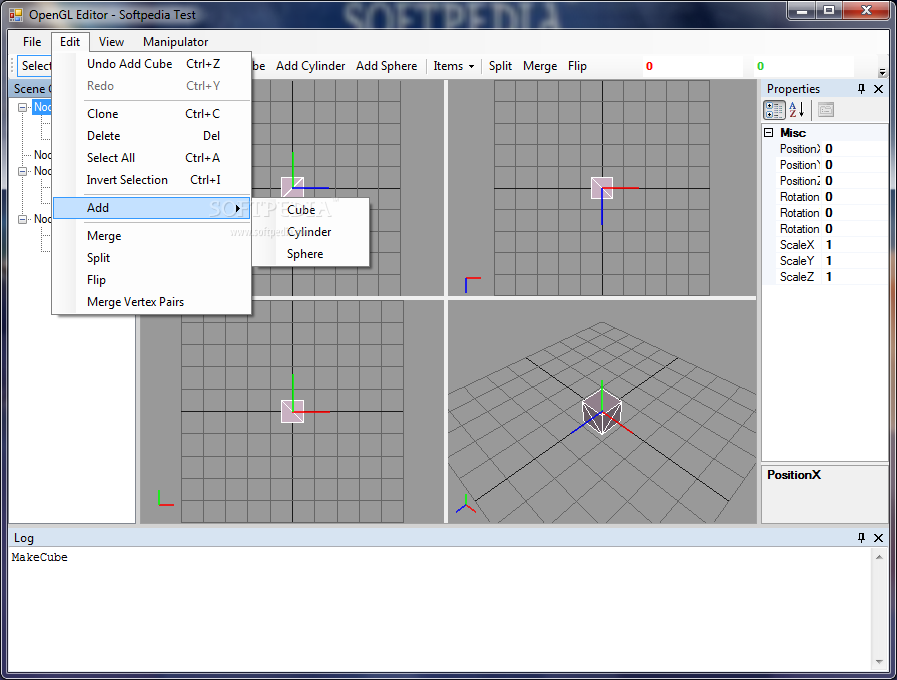Image resolution: width=897 pixels, height=680 pixels.
Task: Choose Delete from Edit menu
Action: (x=152, y=136)
